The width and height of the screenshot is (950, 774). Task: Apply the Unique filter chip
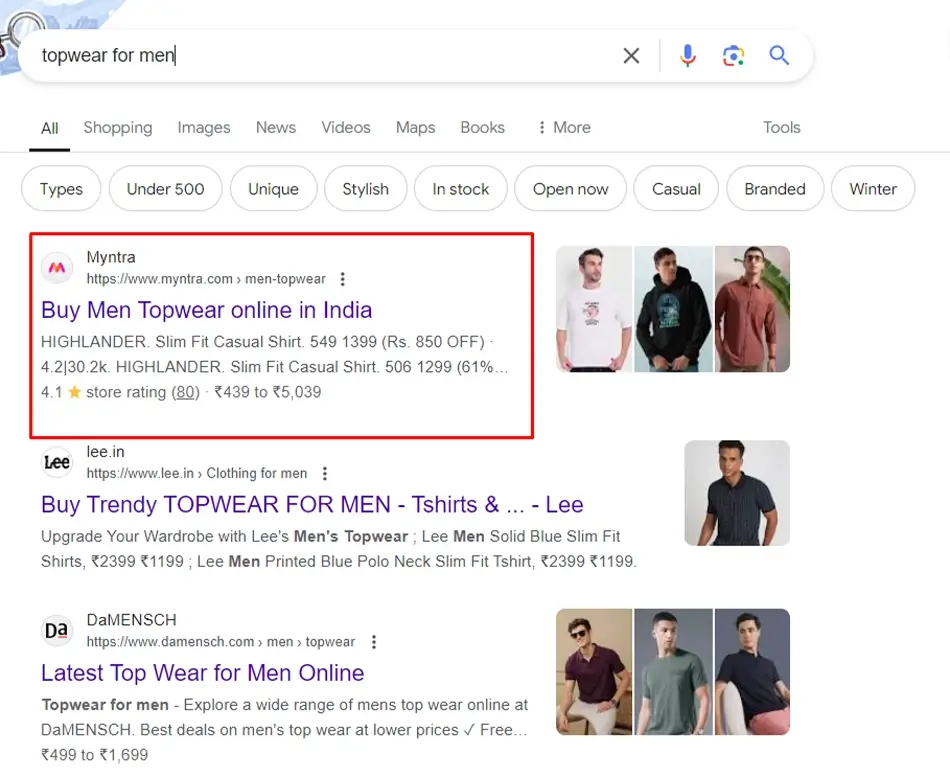273,189
